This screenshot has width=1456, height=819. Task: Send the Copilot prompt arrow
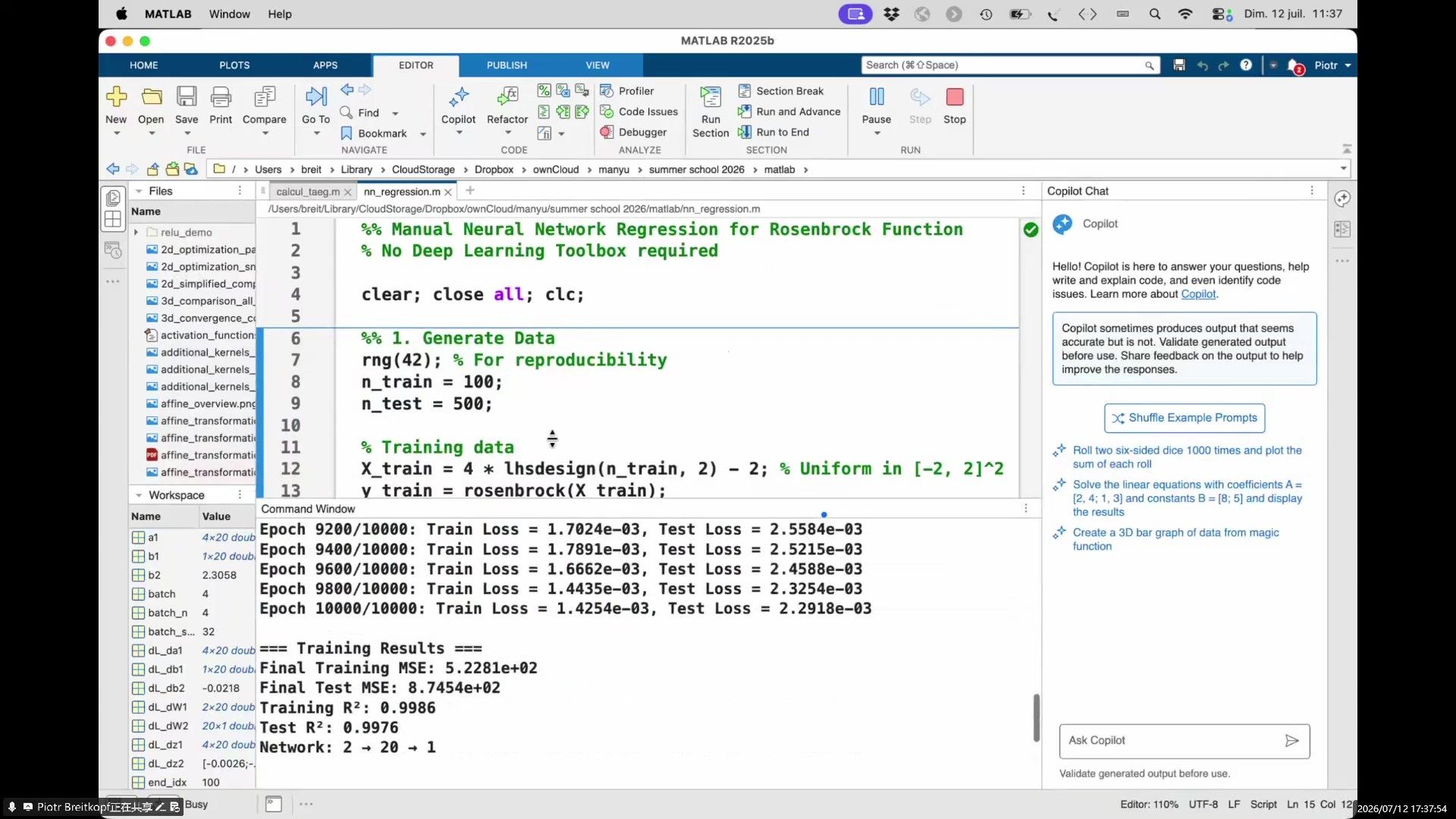[1292, 741]
